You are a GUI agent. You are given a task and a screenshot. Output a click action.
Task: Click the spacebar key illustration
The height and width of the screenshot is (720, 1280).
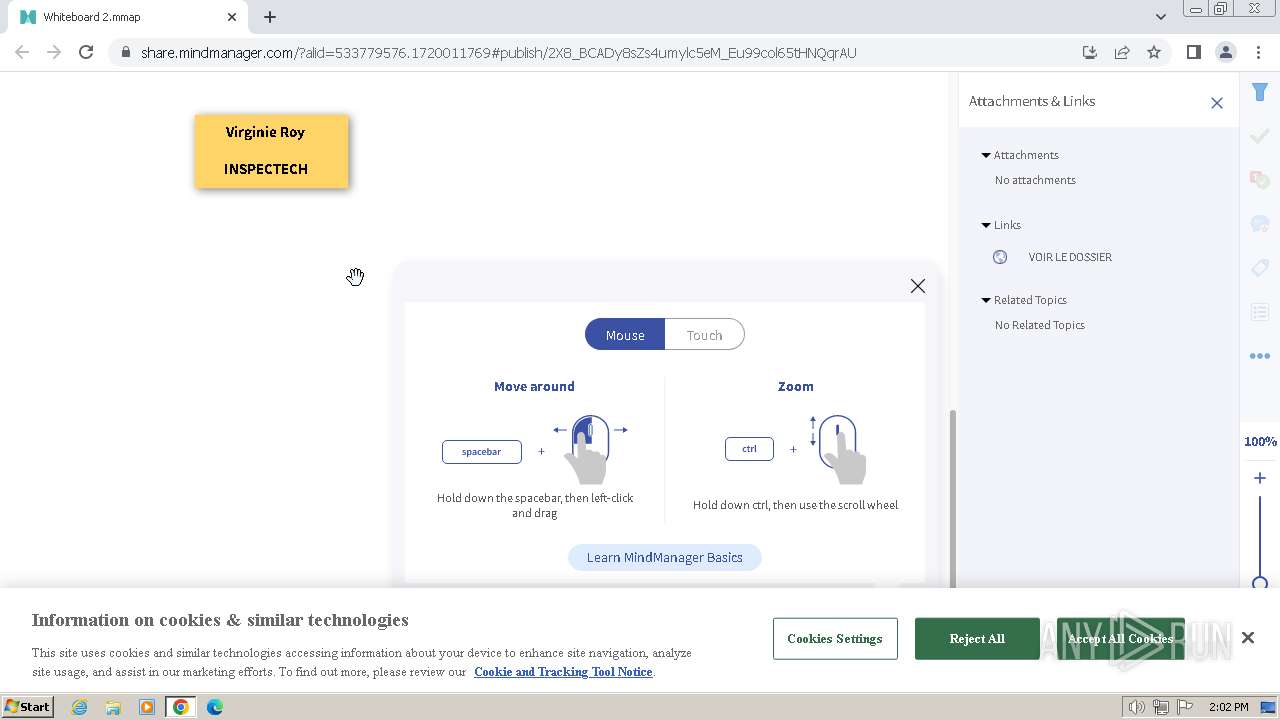(x=481, y=452)
